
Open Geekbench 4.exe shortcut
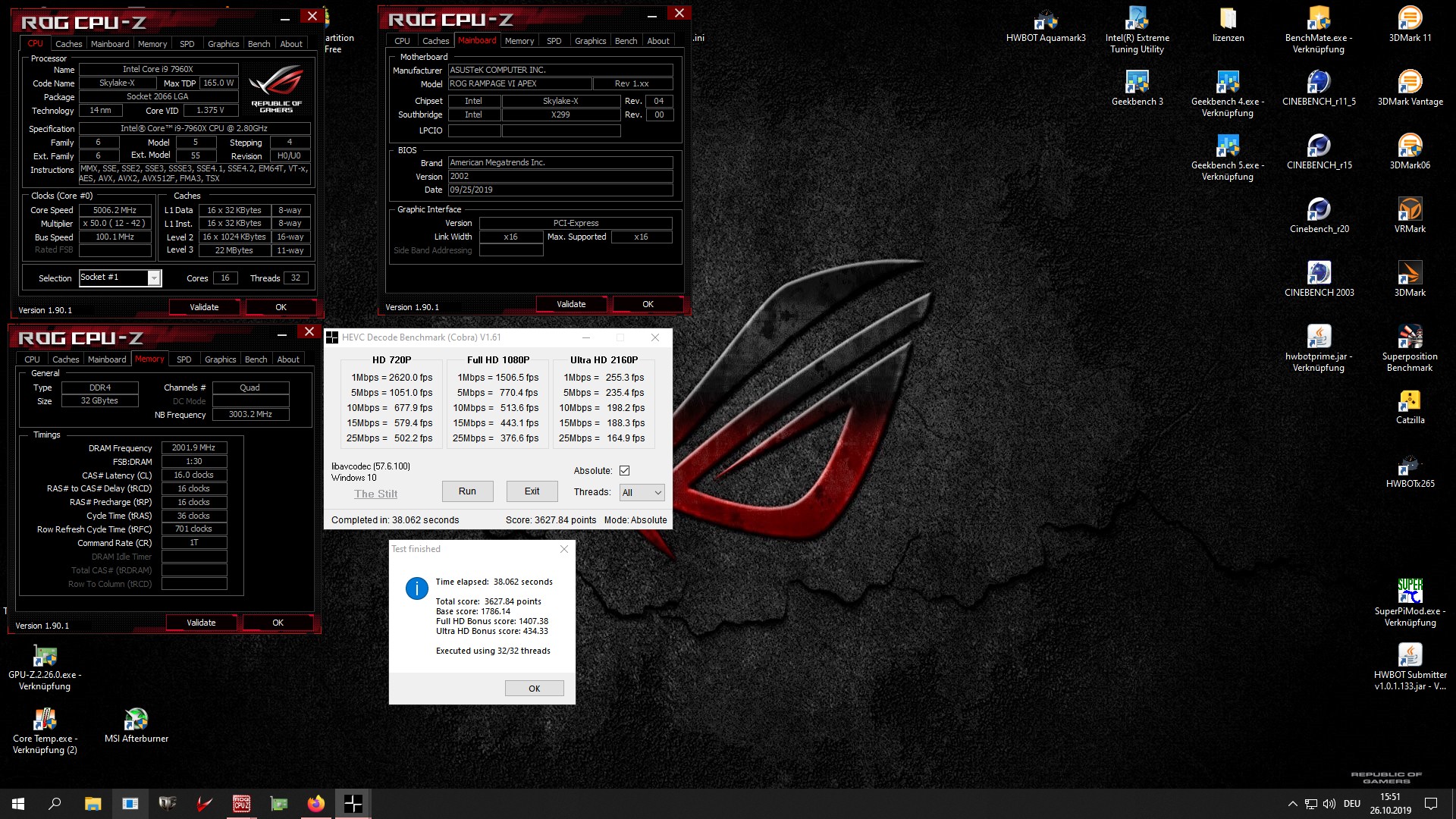1228,94
